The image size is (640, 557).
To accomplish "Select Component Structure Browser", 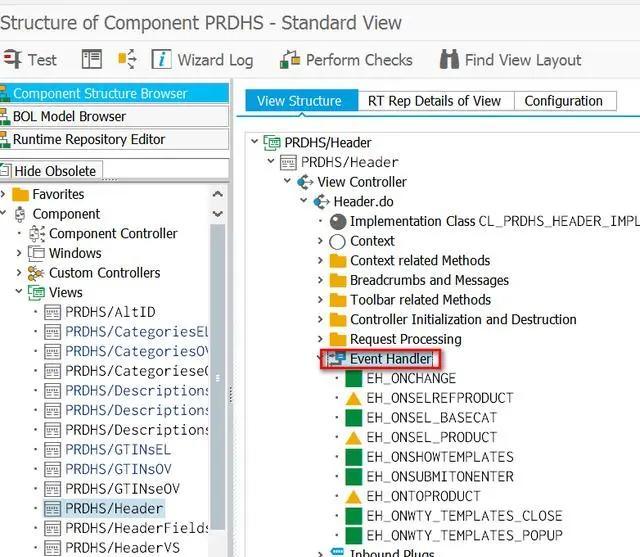I will [x=114, y=93].
